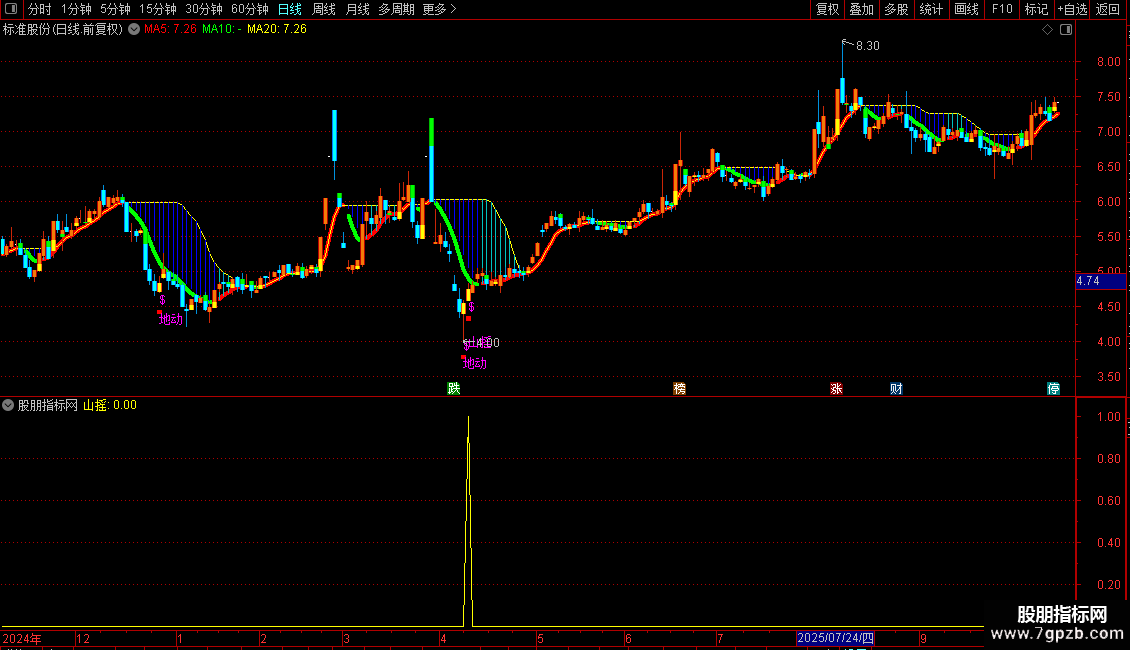This screenshot has height=650, width=1130.
Task: Click the 2025/07/24/四 date marker
Action: [835, 638]
